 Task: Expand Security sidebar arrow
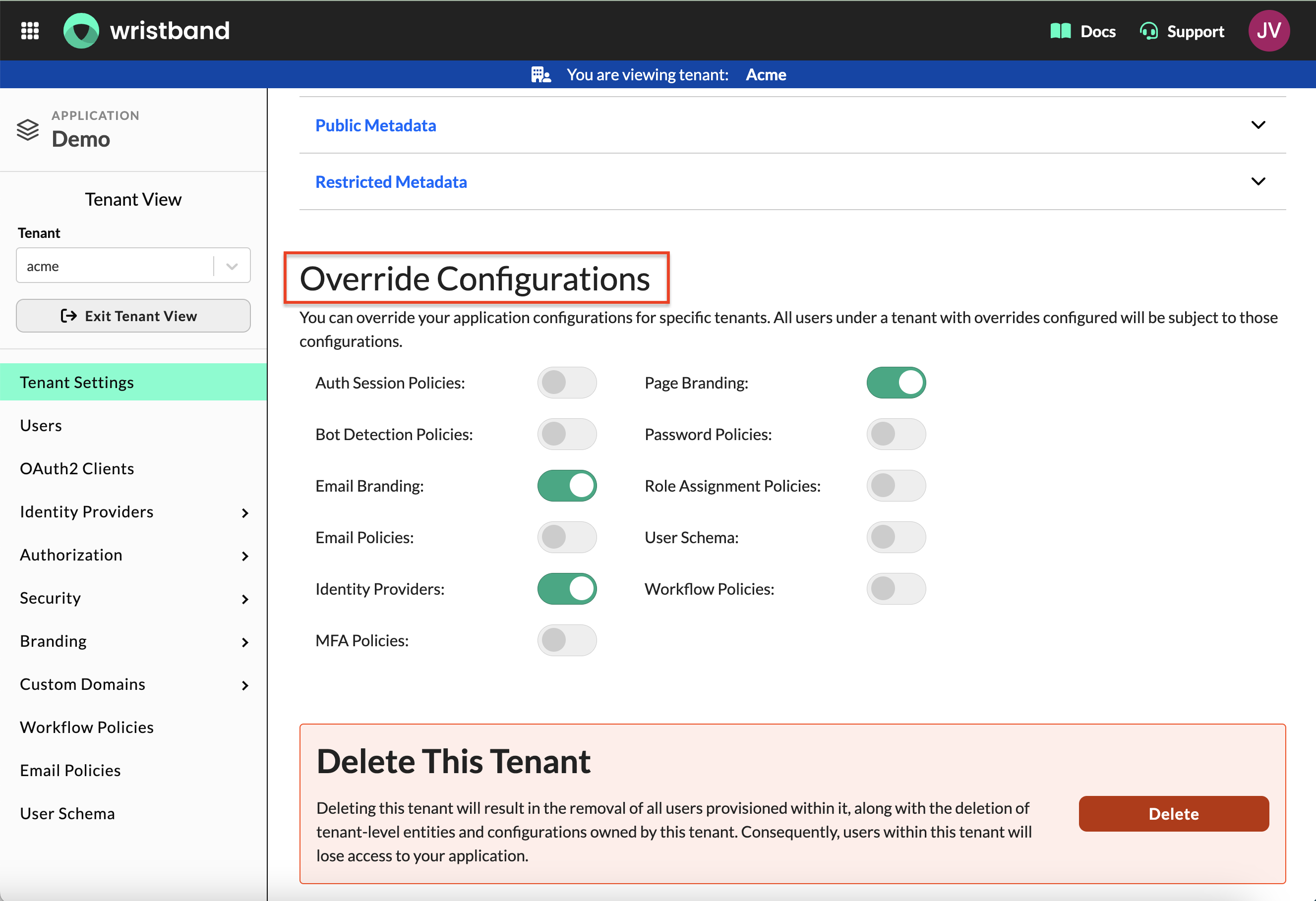244,599
